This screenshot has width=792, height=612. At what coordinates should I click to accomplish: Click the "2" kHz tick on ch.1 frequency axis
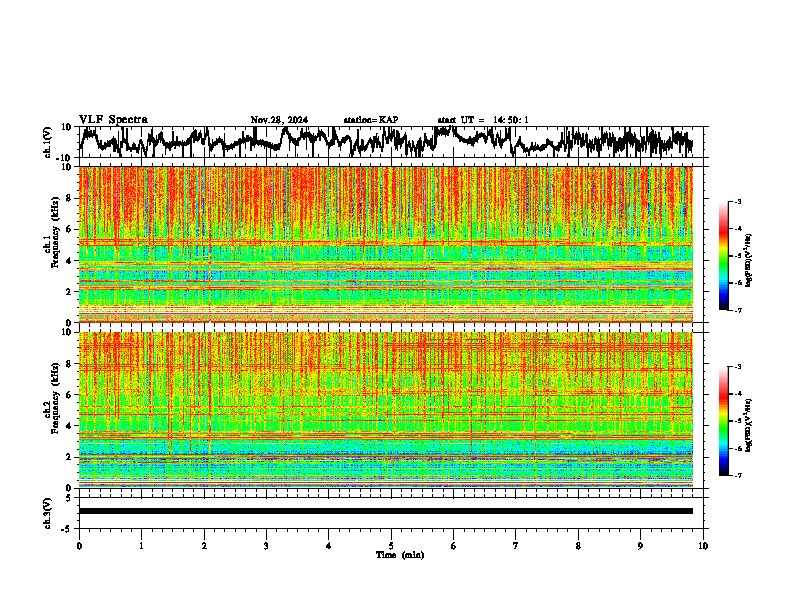(x=70, y=291)
